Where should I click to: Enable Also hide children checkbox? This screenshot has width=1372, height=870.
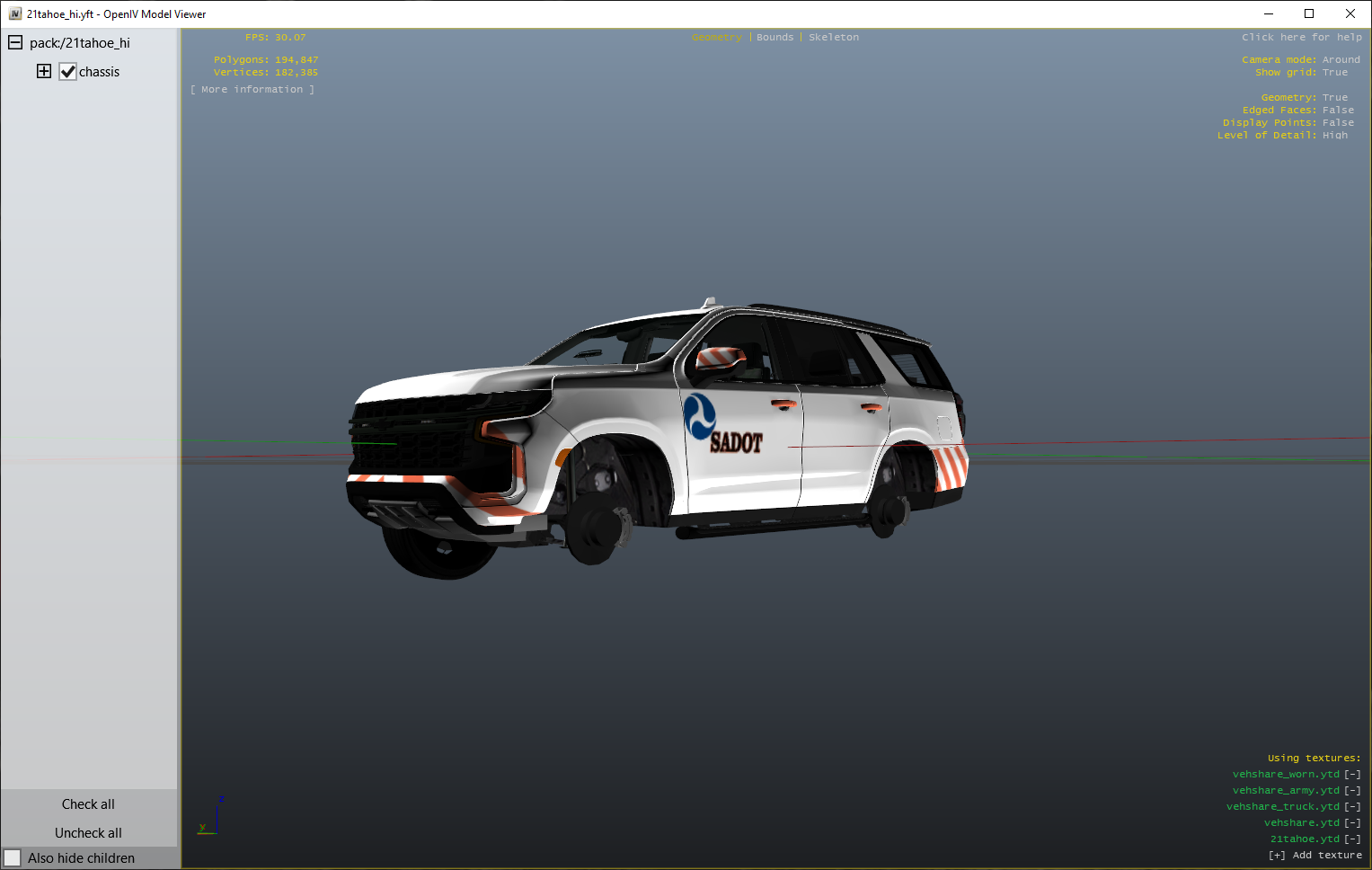point(13,858)
